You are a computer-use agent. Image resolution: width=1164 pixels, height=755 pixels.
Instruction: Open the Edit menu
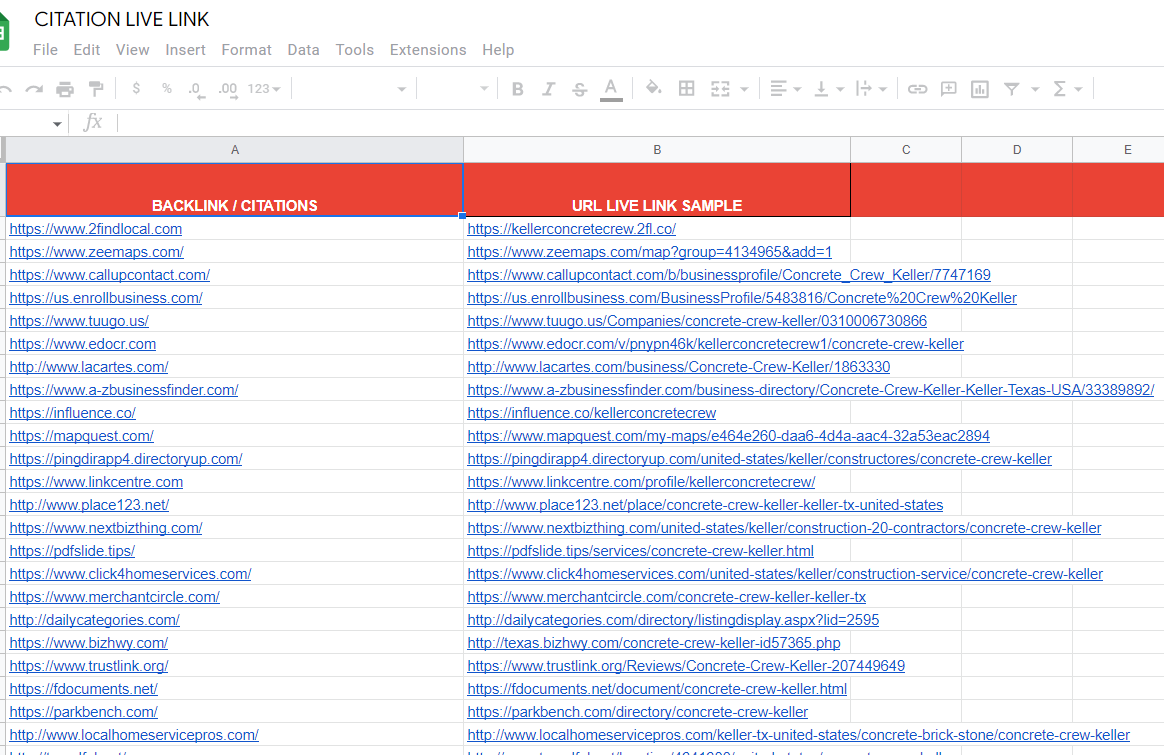tap(87, 50)
